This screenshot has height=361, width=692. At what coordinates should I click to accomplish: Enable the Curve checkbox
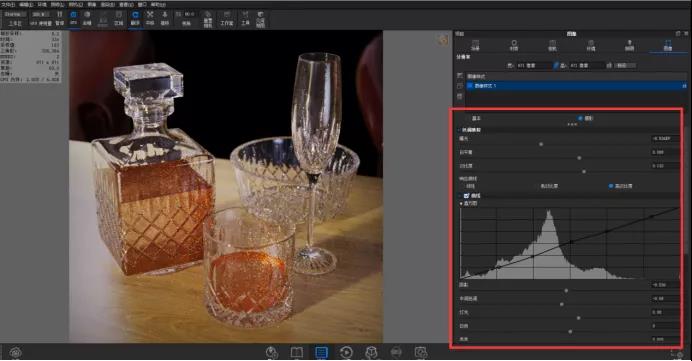[x=466, y=196]
